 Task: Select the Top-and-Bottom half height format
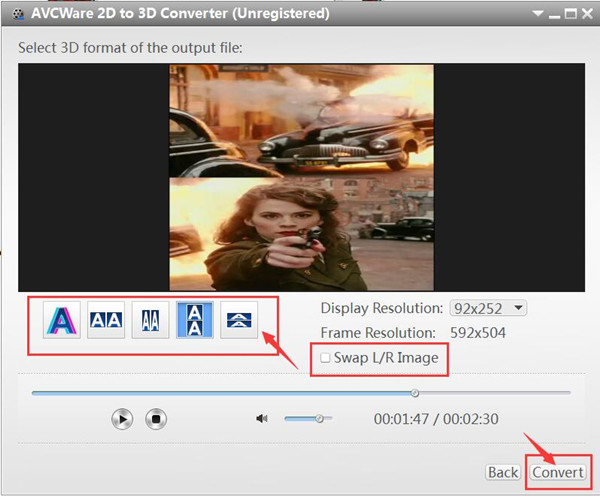point(239,320)
